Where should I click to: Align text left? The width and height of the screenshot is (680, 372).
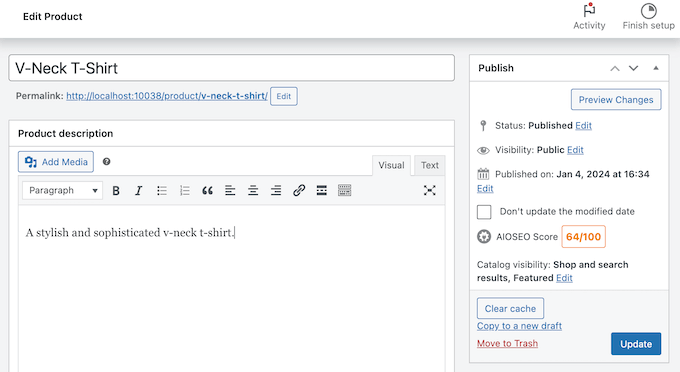click(x=230, y=190)
